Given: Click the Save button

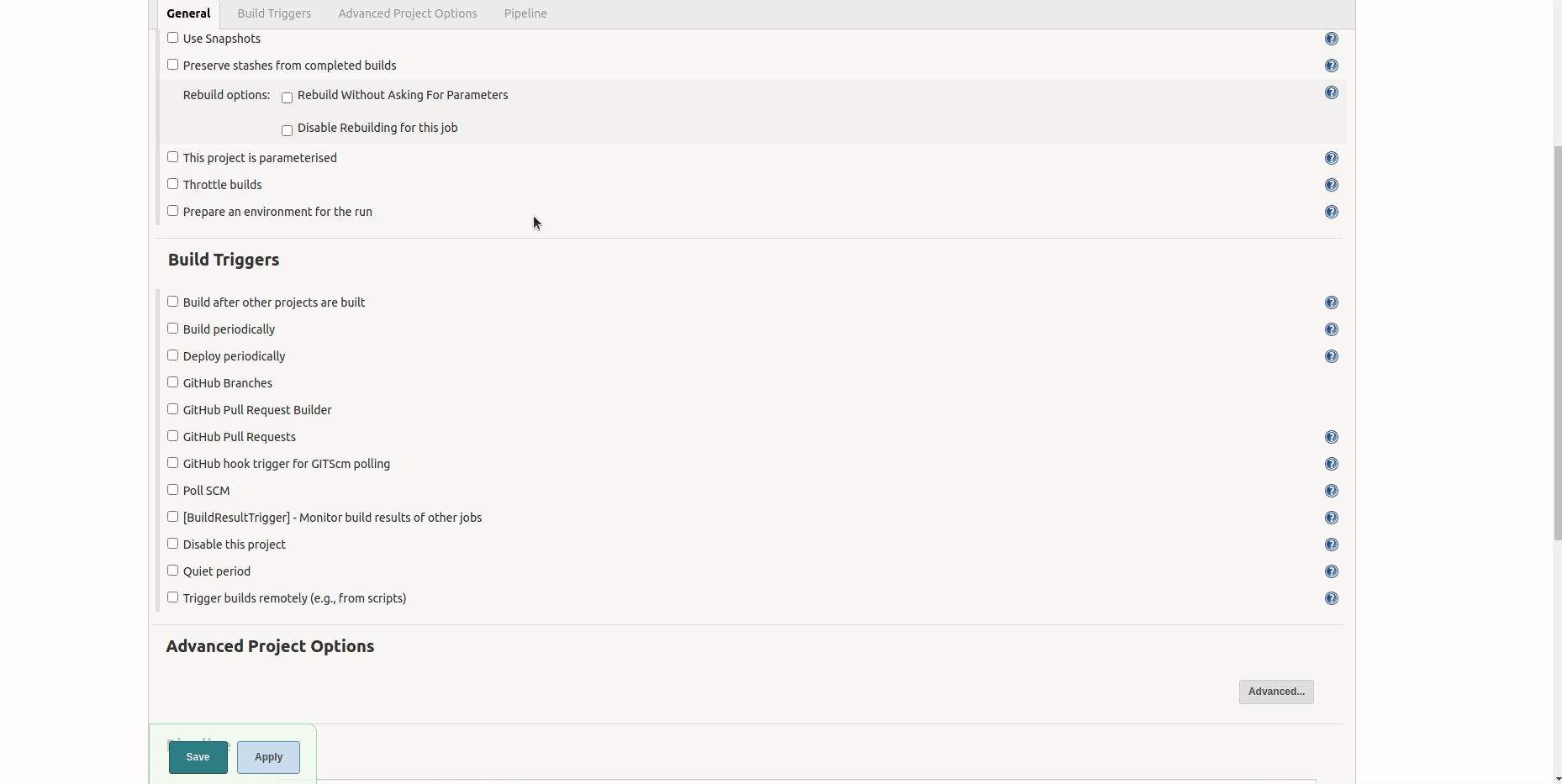Looking at the screenshot, I should (x=198, y=757).
